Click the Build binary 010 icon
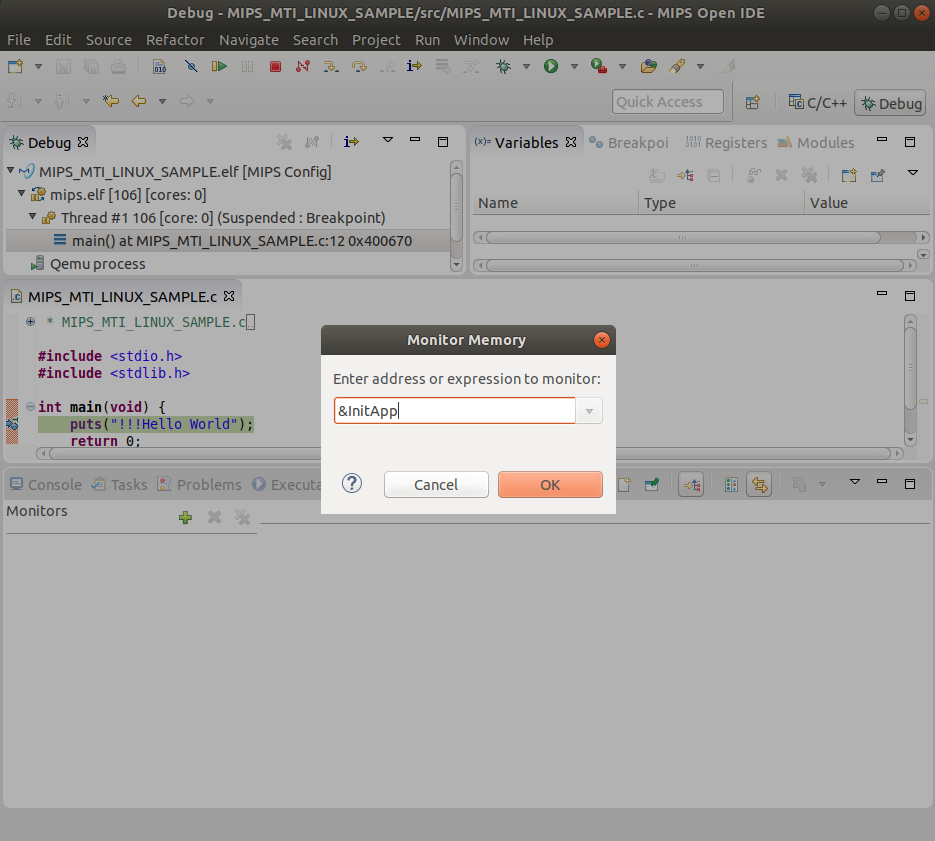 tap(159, 66)
